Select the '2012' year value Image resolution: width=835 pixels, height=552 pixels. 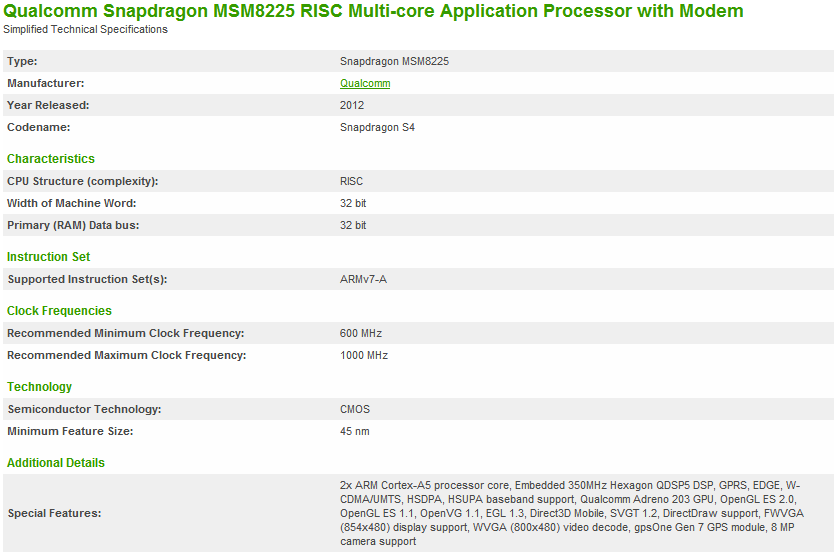(352, 105)
